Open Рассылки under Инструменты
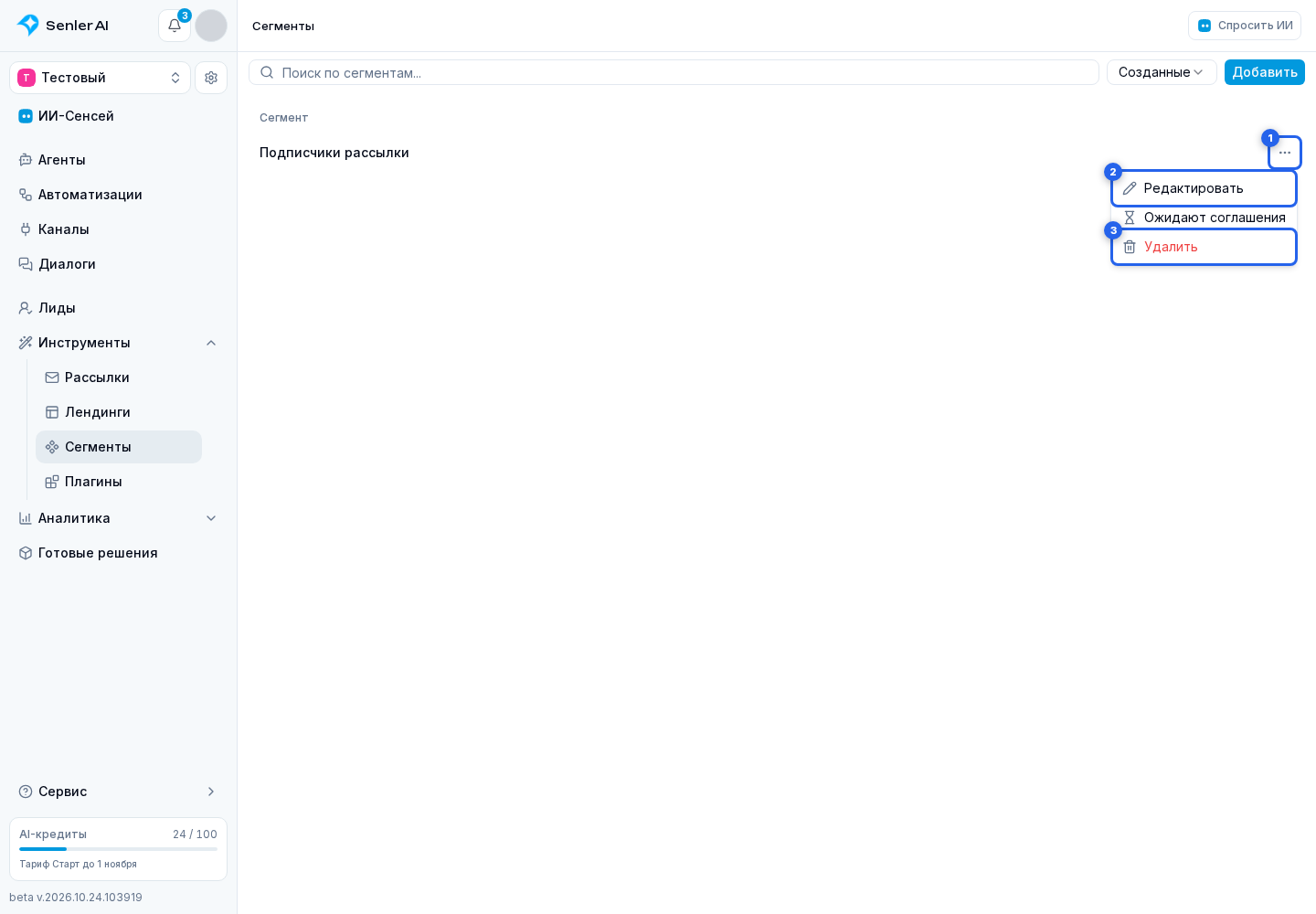 [x=119, y=377]
